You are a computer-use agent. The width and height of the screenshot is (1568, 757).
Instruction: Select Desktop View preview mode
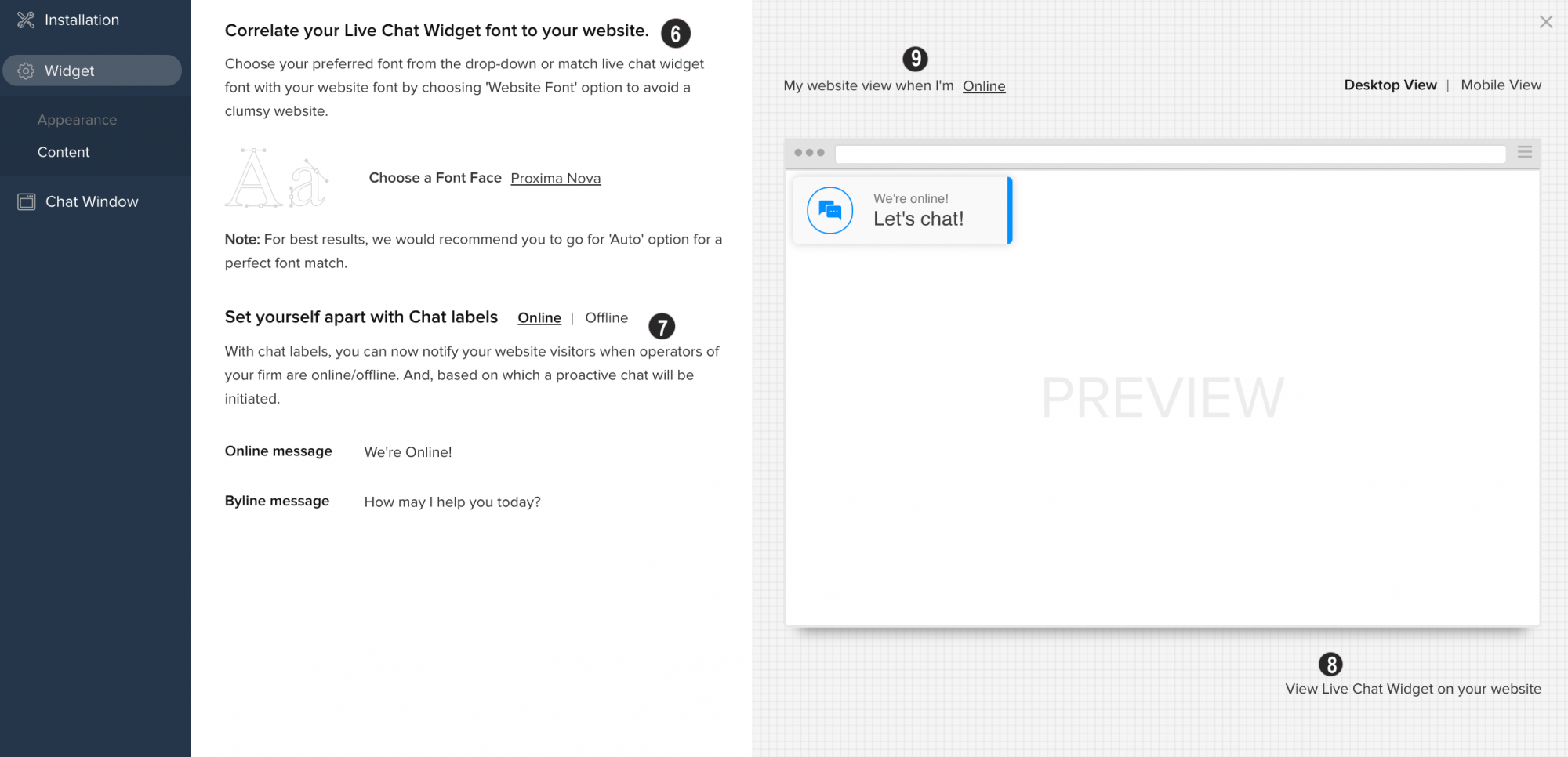tap(1390, 85)
